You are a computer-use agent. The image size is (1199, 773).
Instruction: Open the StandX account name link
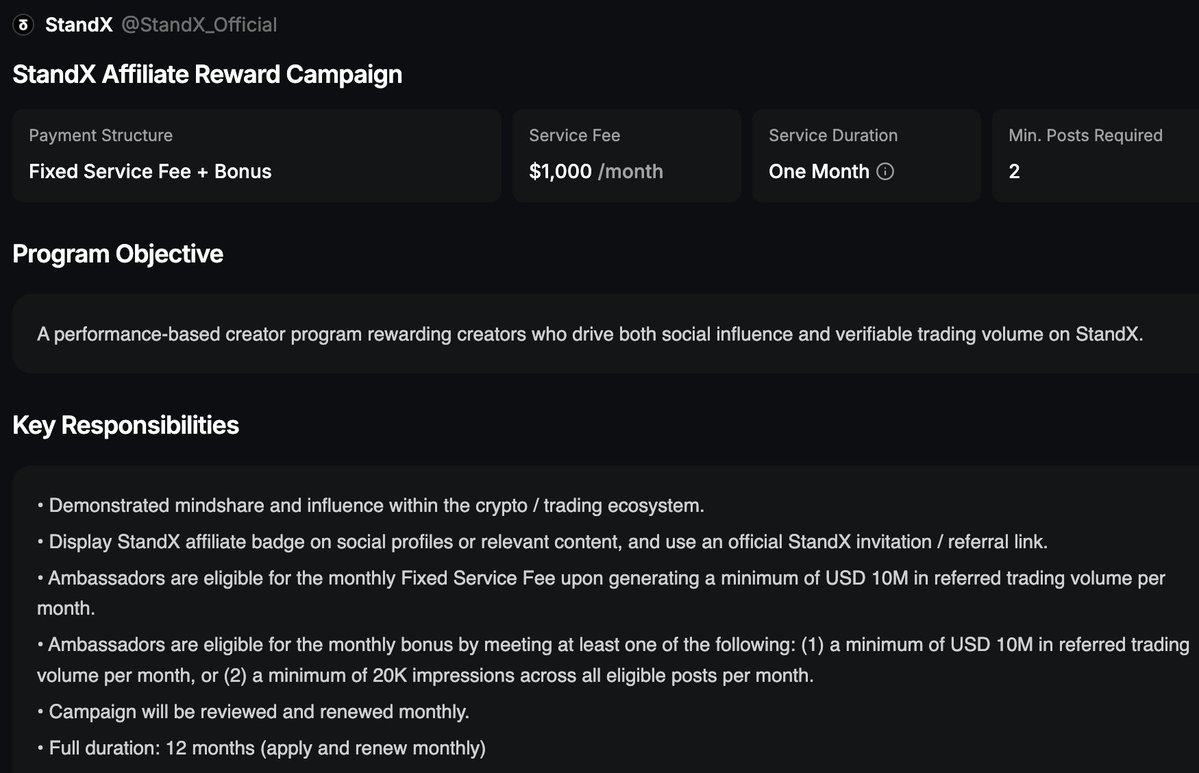click(79, 24)
